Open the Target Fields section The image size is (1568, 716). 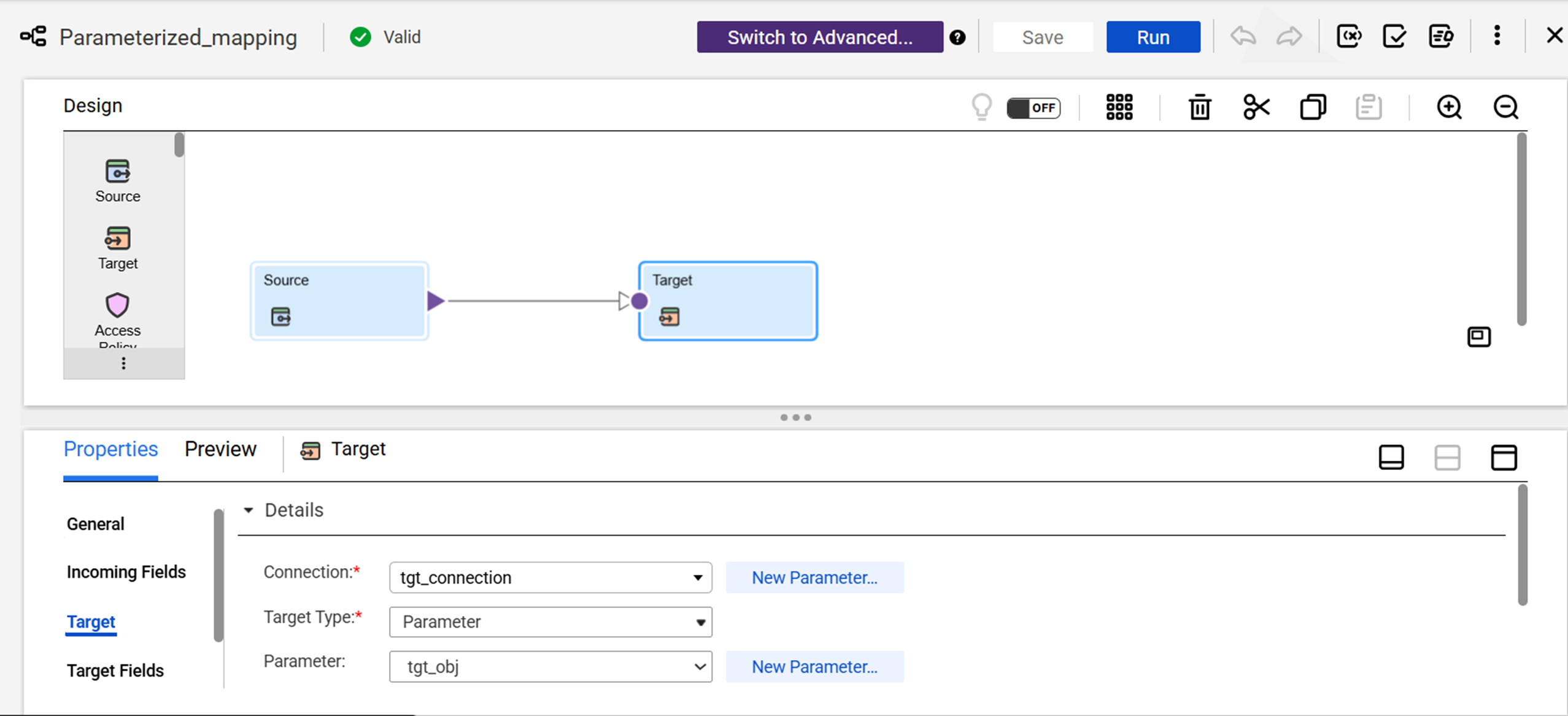(x=115, y=671)
